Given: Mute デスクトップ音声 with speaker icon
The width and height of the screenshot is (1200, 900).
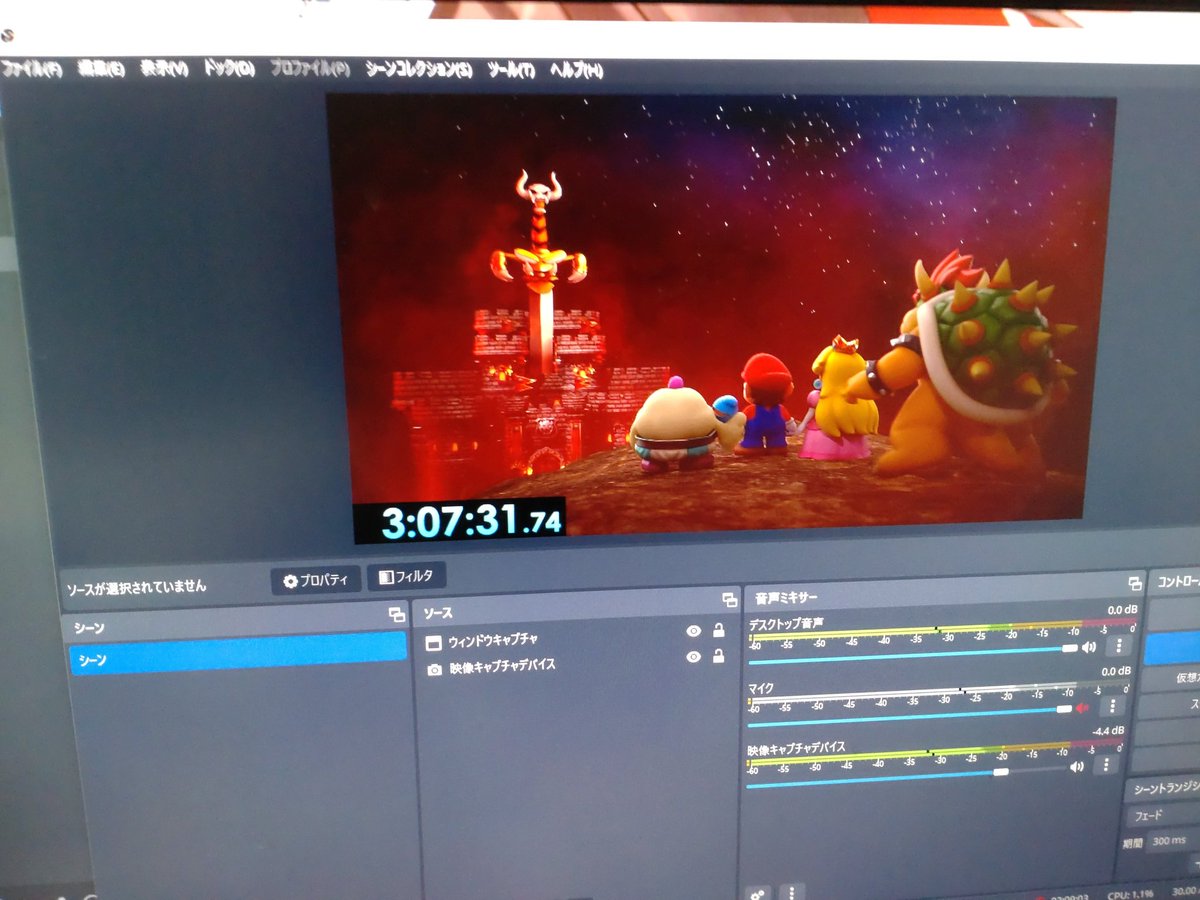Looking at the screenshot, I should (x=1089, y=647).
